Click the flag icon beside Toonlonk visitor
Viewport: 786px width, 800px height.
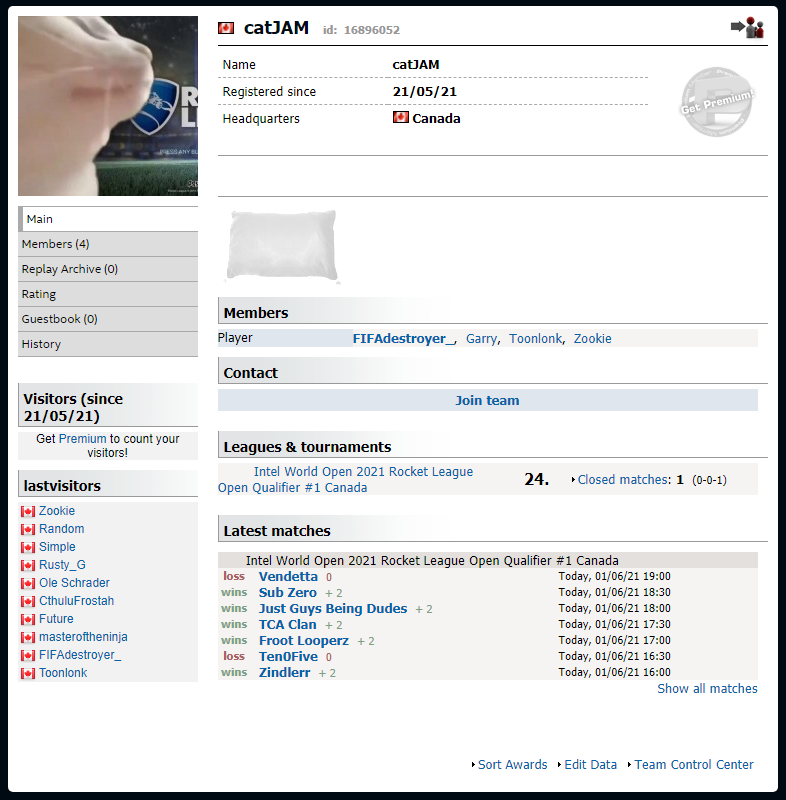[28, 673]
